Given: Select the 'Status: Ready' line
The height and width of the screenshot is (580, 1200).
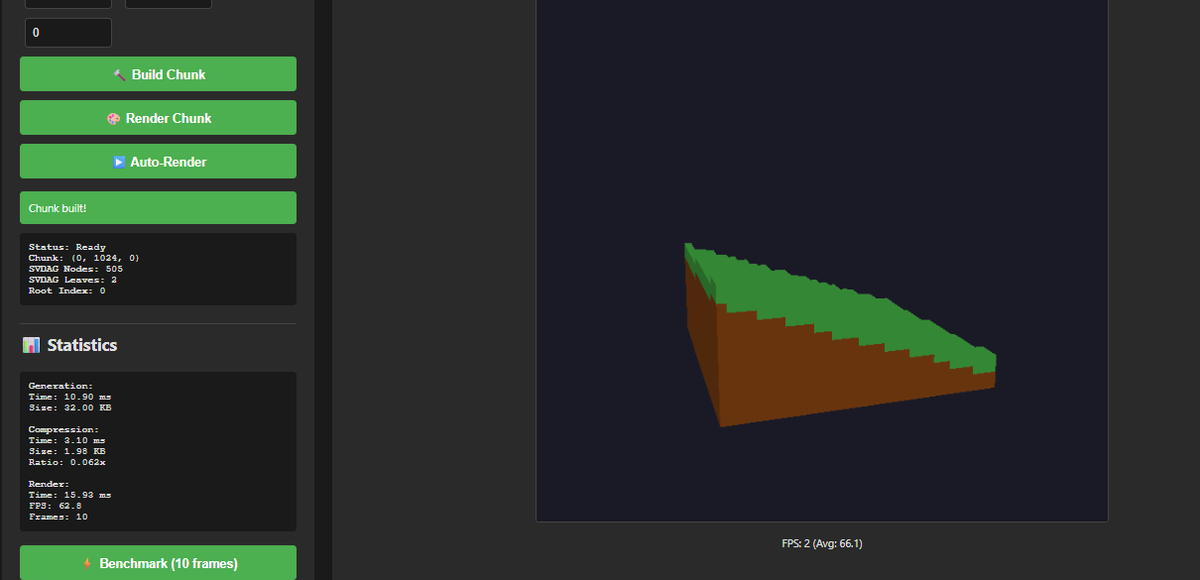Looking at the screenshot, I should [x=67, y=247].
